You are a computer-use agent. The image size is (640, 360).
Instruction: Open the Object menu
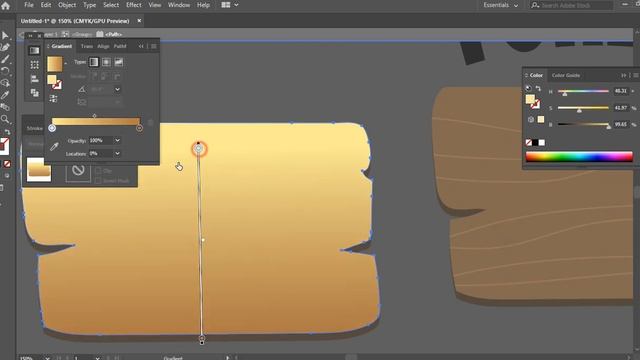tap(67, 5)
